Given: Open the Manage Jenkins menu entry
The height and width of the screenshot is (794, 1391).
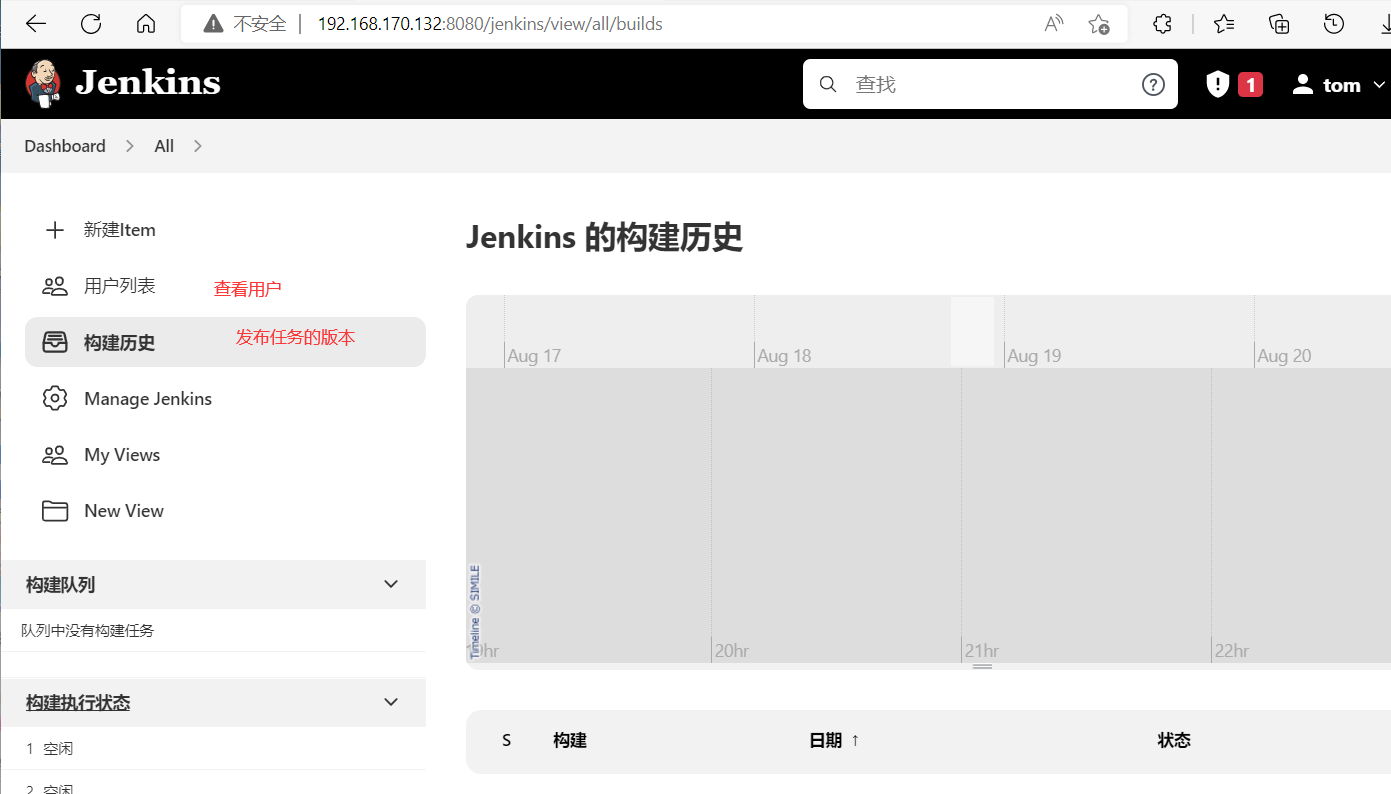Looking at the screenshot, I should (x=225, y=398).
